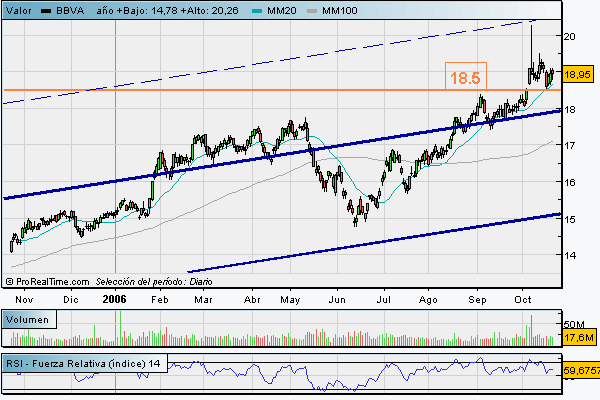Click the Jun month label on time axis
600x400 pixels.
point(337,300)
